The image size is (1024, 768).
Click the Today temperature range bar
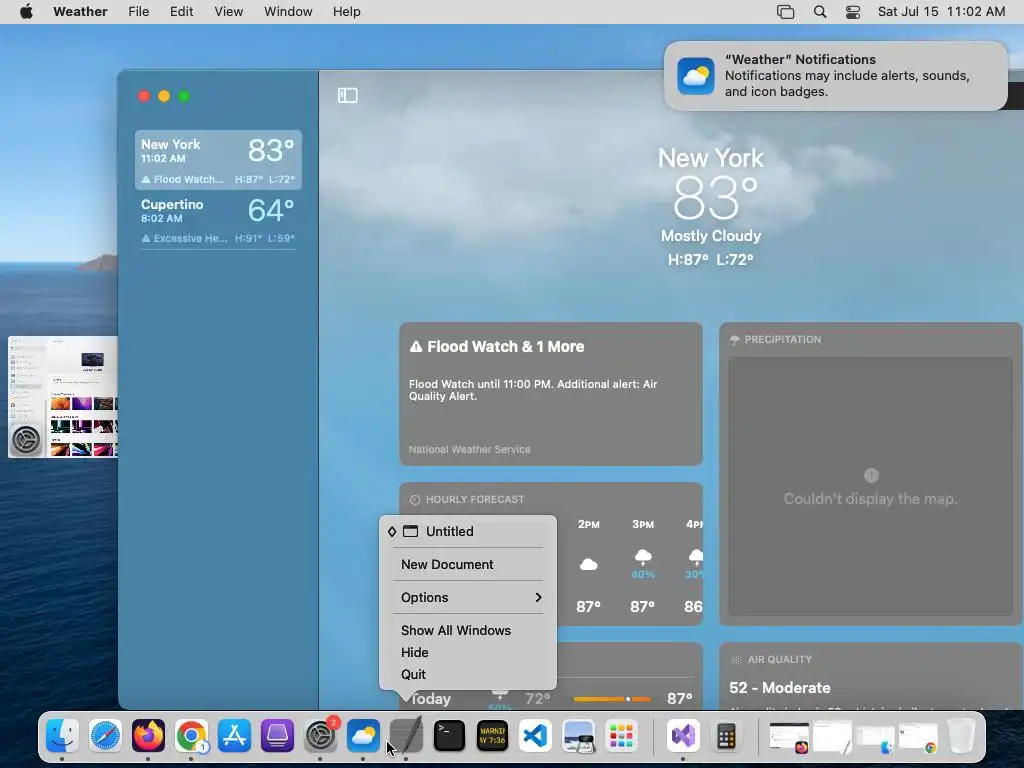pyautogui.click(x=612, y=699)
